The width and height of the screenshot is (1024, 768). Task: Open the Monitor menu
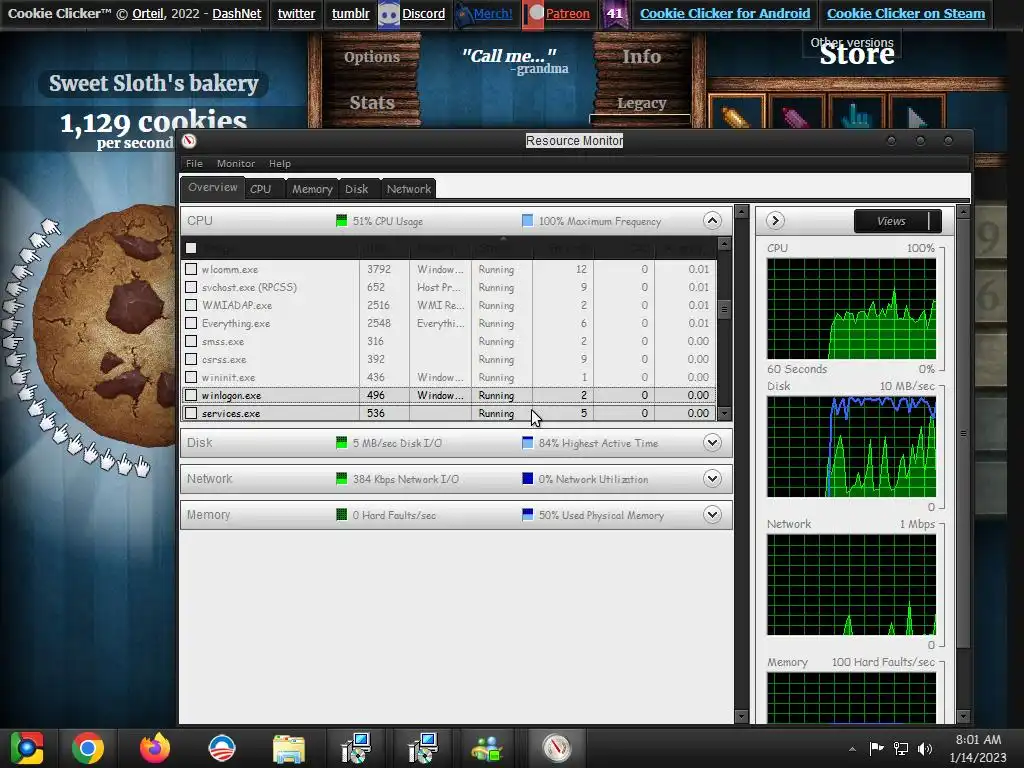[x=236, y=164]
